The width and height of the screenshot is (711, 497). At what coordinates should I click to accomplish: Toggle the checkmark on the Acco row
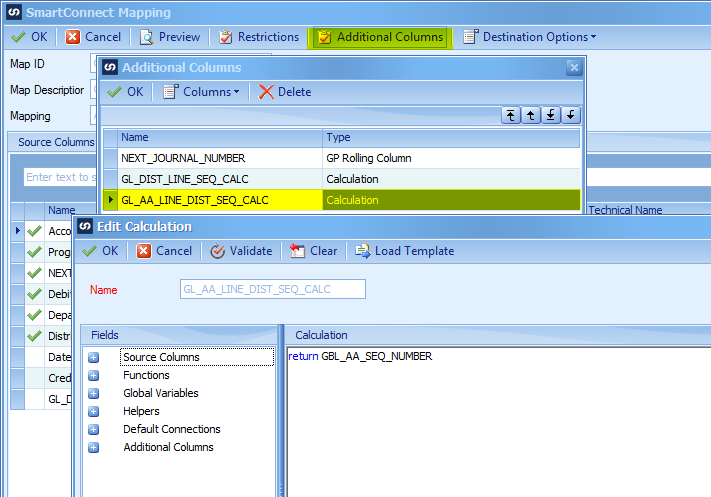(x=34, y=231)
